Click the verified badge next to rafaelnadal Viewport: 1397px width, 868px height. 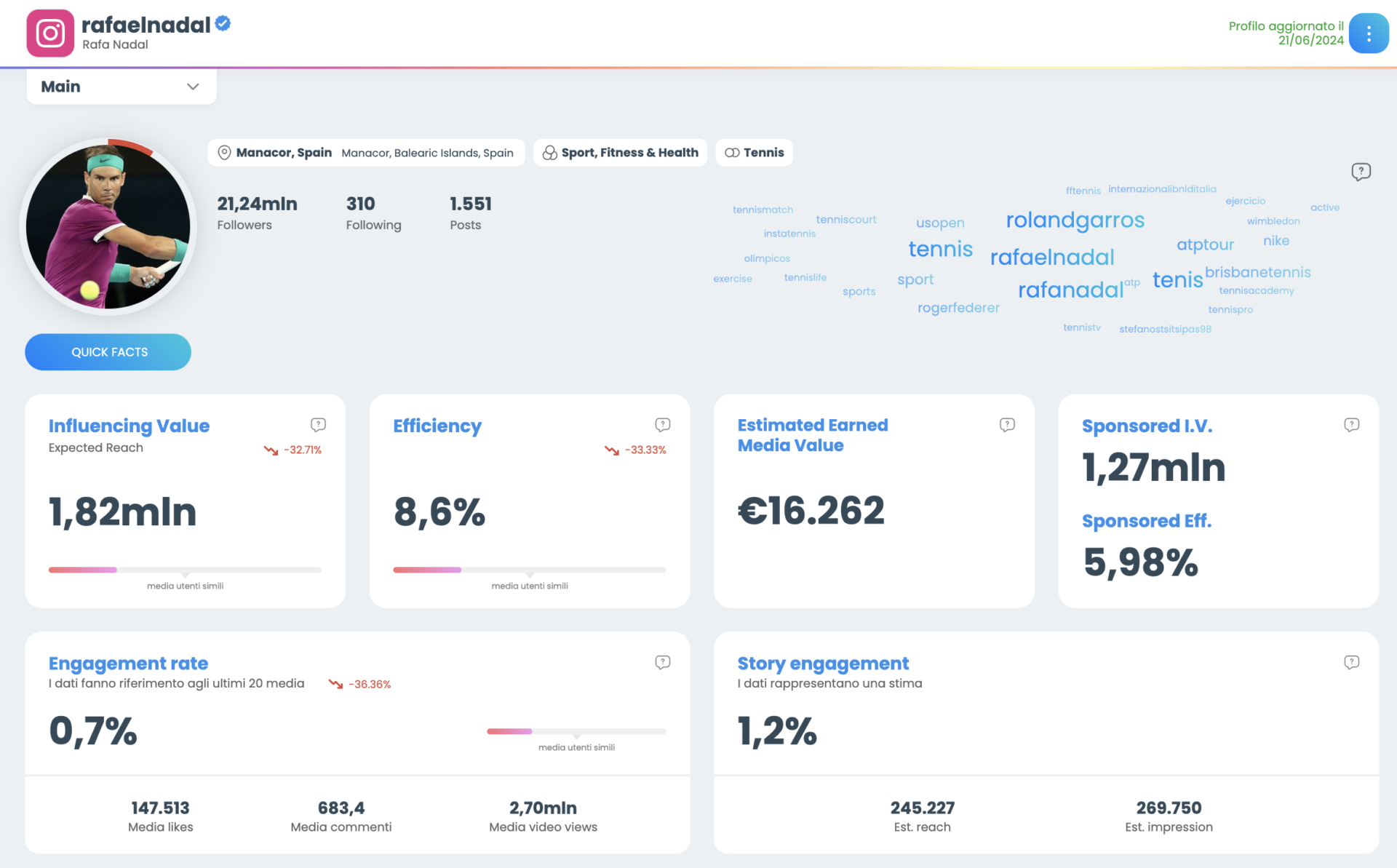(x=223, y=24)
